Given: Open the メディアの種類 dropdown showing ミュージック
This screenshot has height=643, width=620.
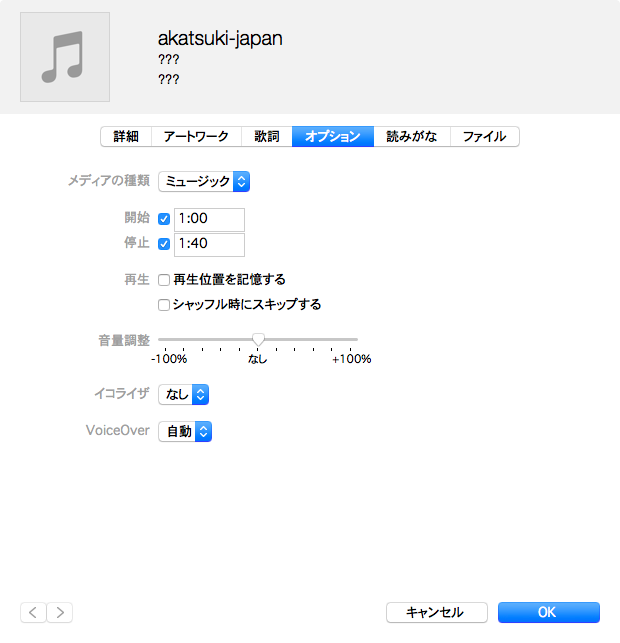Looking at the screenshot, I should 204,181.
